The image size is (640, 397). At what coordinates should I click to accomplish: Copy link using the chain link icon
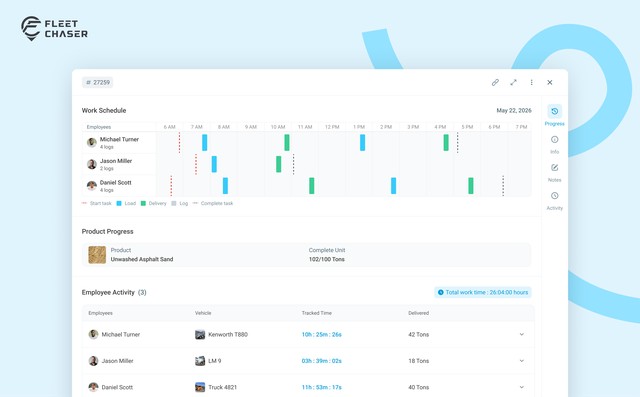pos(495,82)
